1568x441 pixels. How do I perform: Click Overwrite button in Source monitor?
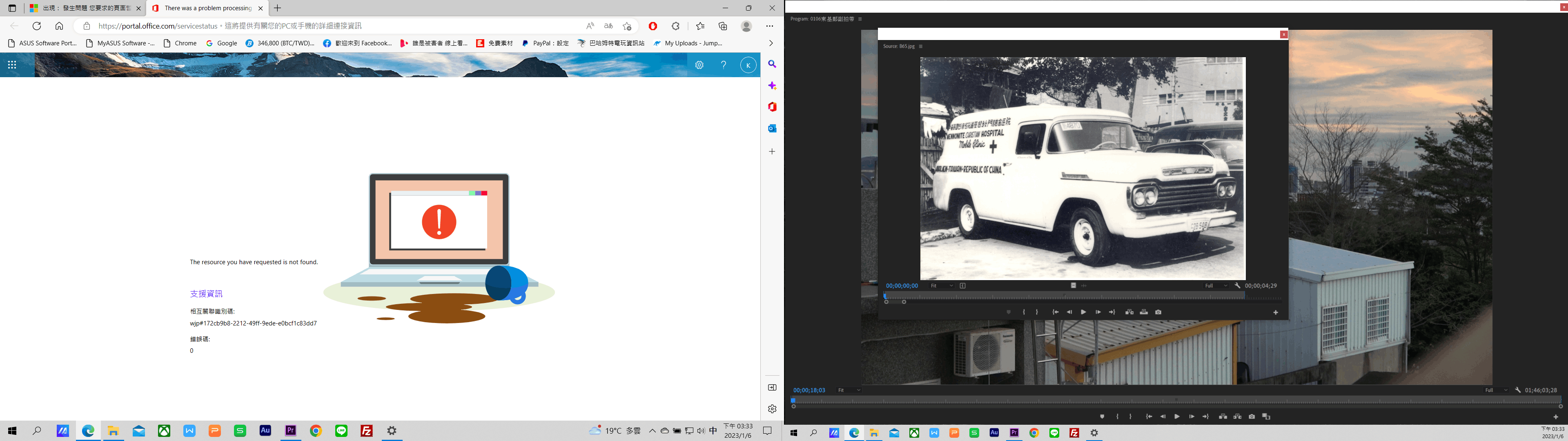pos(1144,312)
